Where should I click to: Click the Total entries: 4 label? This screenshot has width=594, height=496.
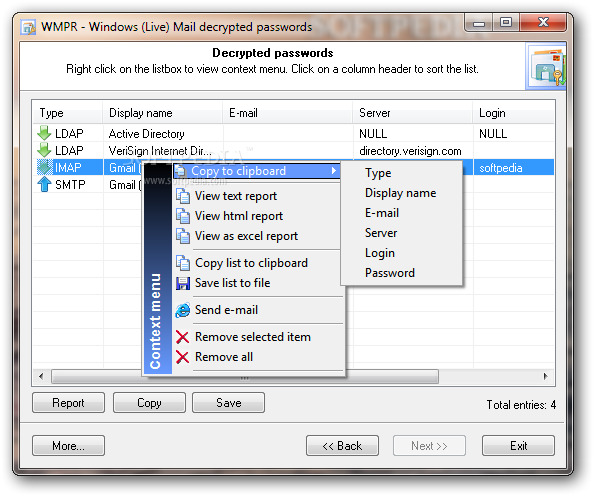[521, 405]
